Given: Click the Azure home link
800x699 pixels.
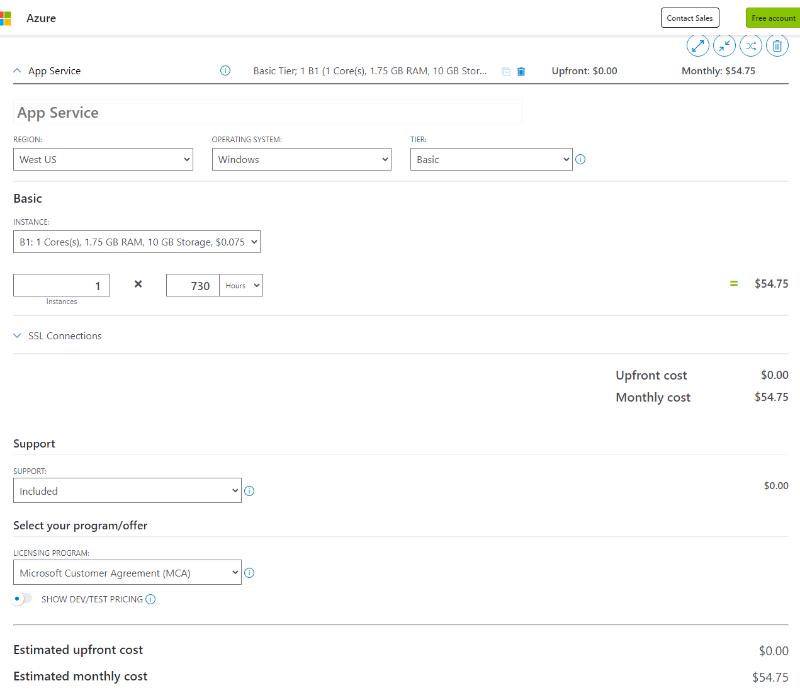Looking at the screenshot, I should (x=41, y=18).
